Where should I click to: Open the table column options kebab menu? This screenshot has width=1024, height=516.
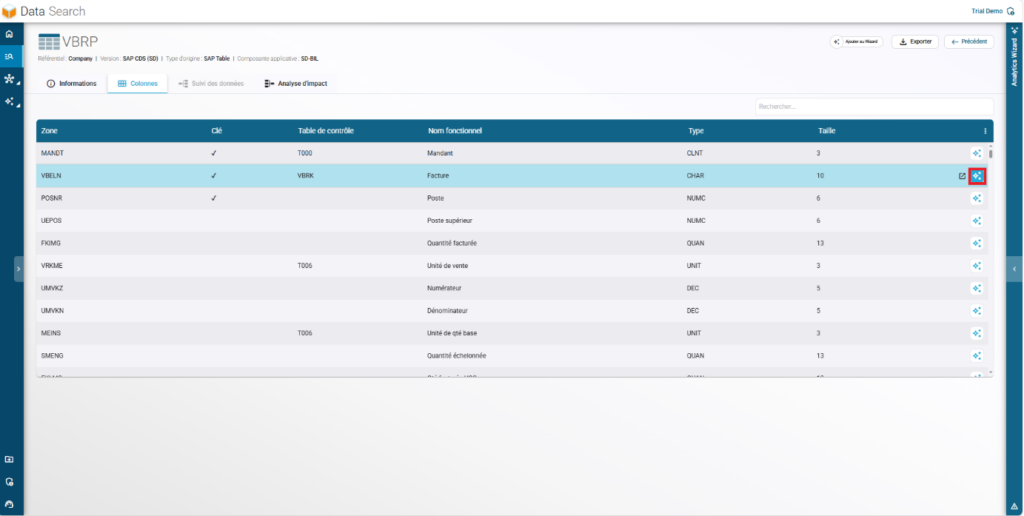tap(985, 131)
